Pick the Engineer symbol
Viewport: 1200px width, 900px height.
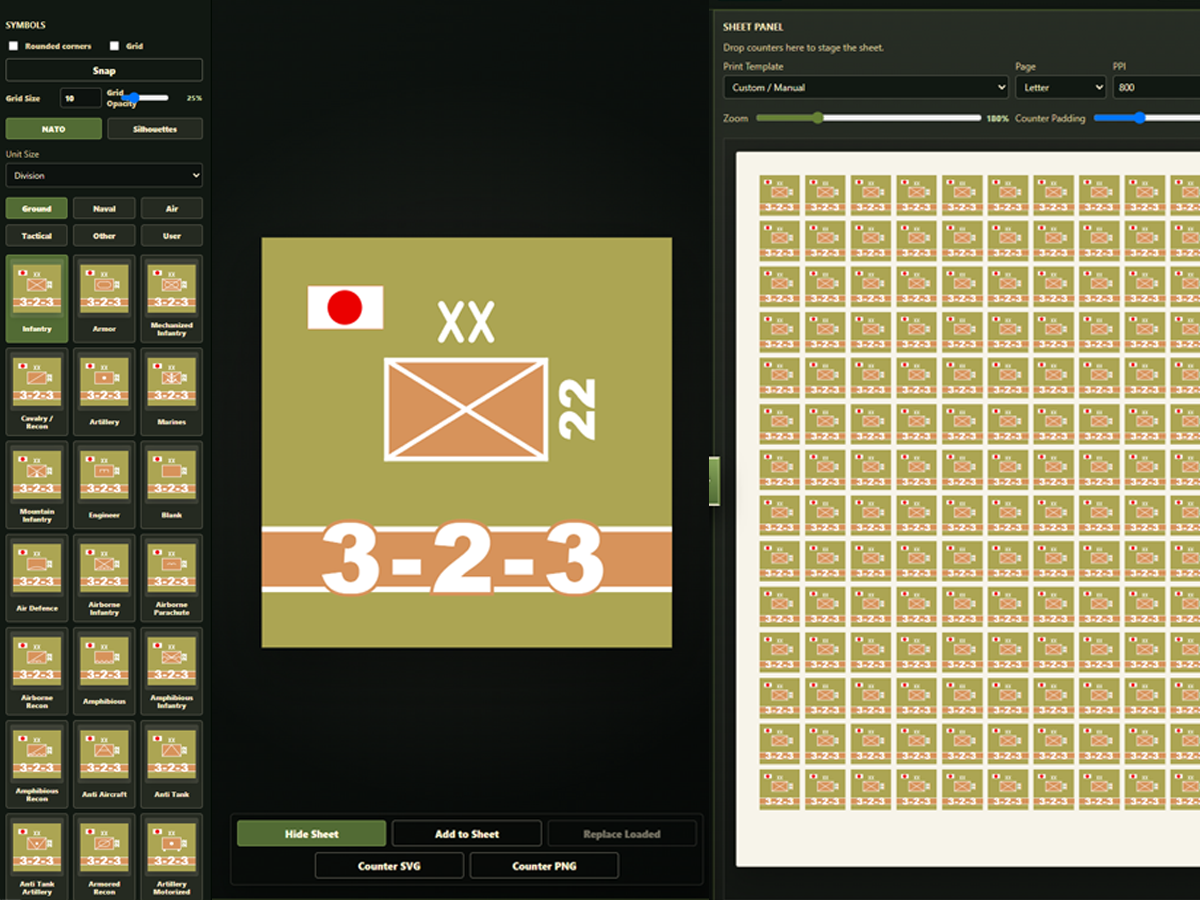click(x=104, y=485)
